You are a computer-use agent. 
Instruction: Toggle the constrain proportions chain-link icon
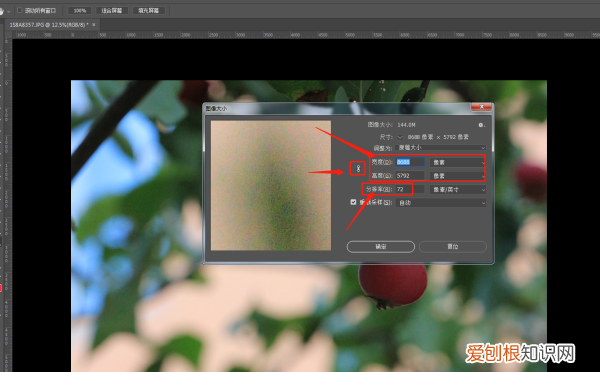click(x=358, y=168)
